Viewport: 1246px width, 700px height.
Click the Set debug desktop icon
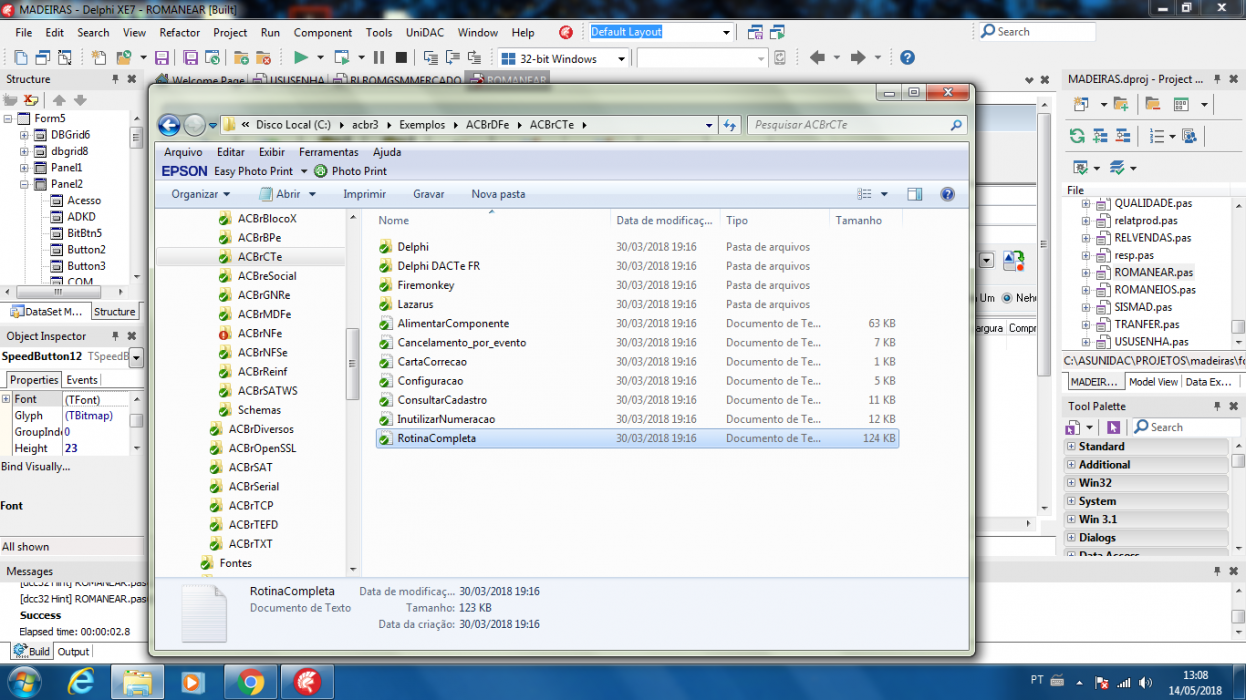(x=776, y=32)
